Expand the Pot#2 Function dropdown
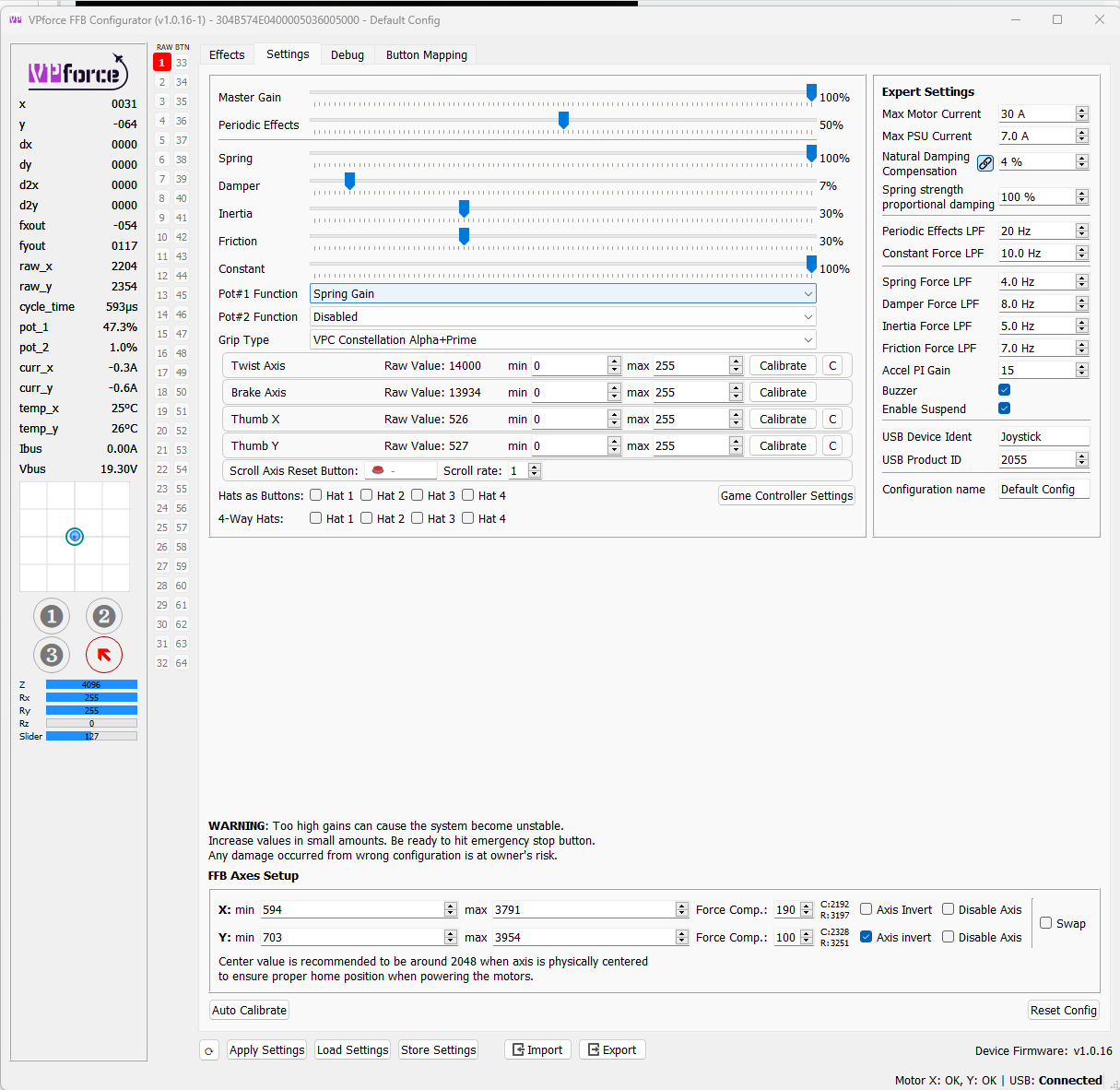The image size is (1120, 1090). 562,317
